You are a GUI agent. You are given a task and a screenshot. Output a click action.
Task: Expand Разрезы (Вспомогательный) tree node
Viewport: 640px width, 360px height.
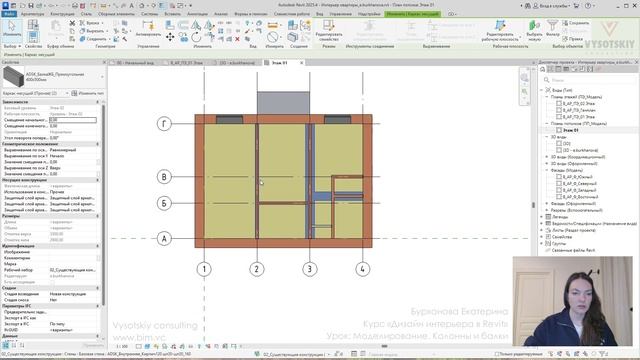(x=547, y=210)
